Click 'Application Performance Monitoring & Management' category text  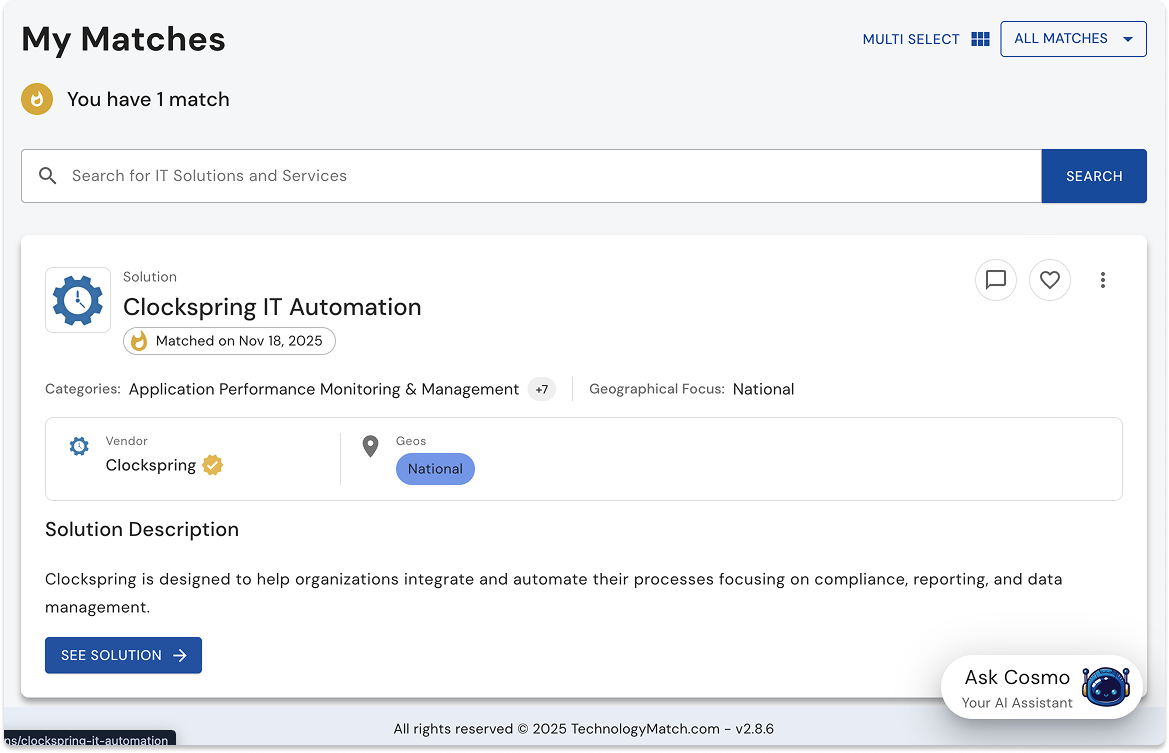tap(324, 389)
